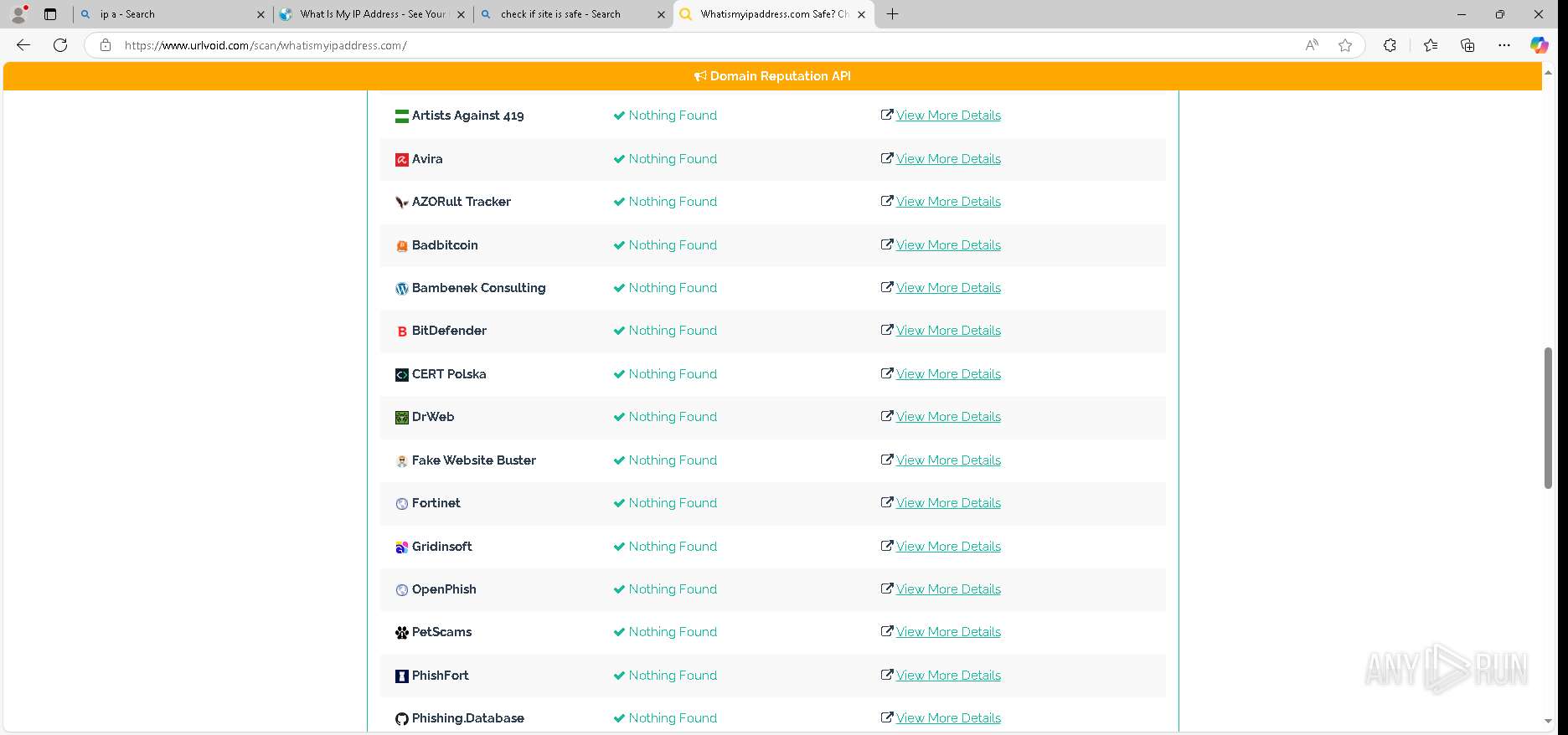Viewport: 1568px width, 735px height.
Task: Open View More Details for Phishing.Database
Action: [948, 718]
